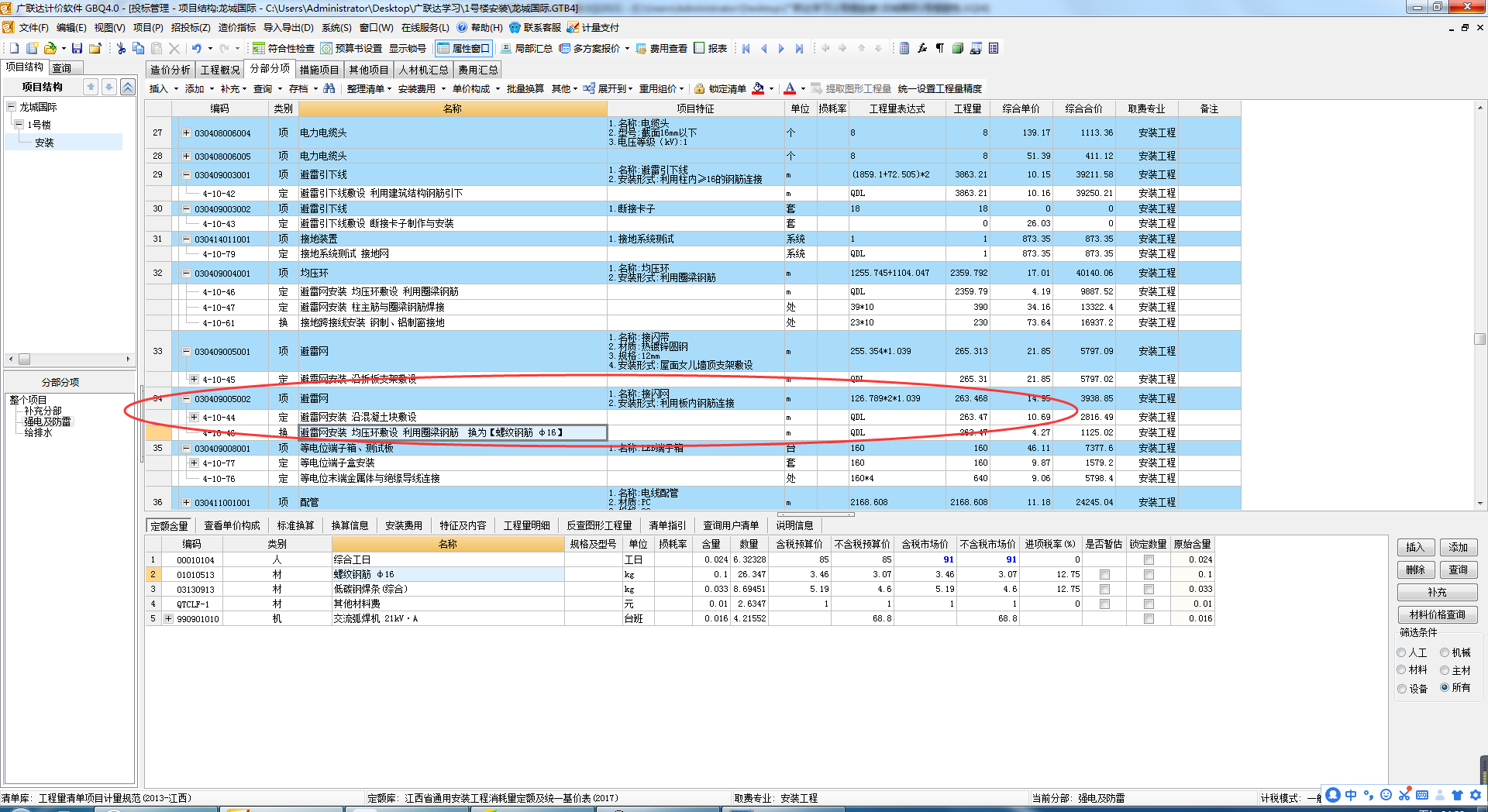The image size is (1488, 812).
Task: Open 报表 reports
Action: pyautogui.click(x=711, y=48)
